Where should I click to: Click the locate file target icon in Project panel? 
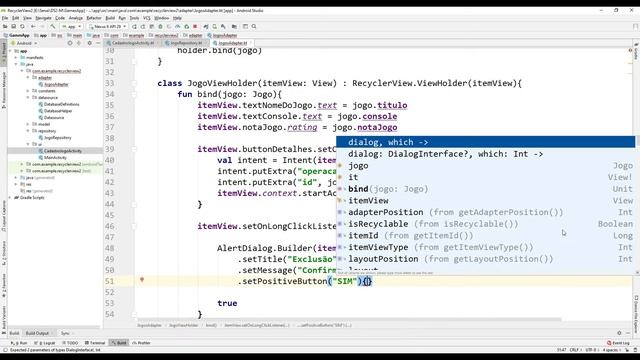(70, 43)
